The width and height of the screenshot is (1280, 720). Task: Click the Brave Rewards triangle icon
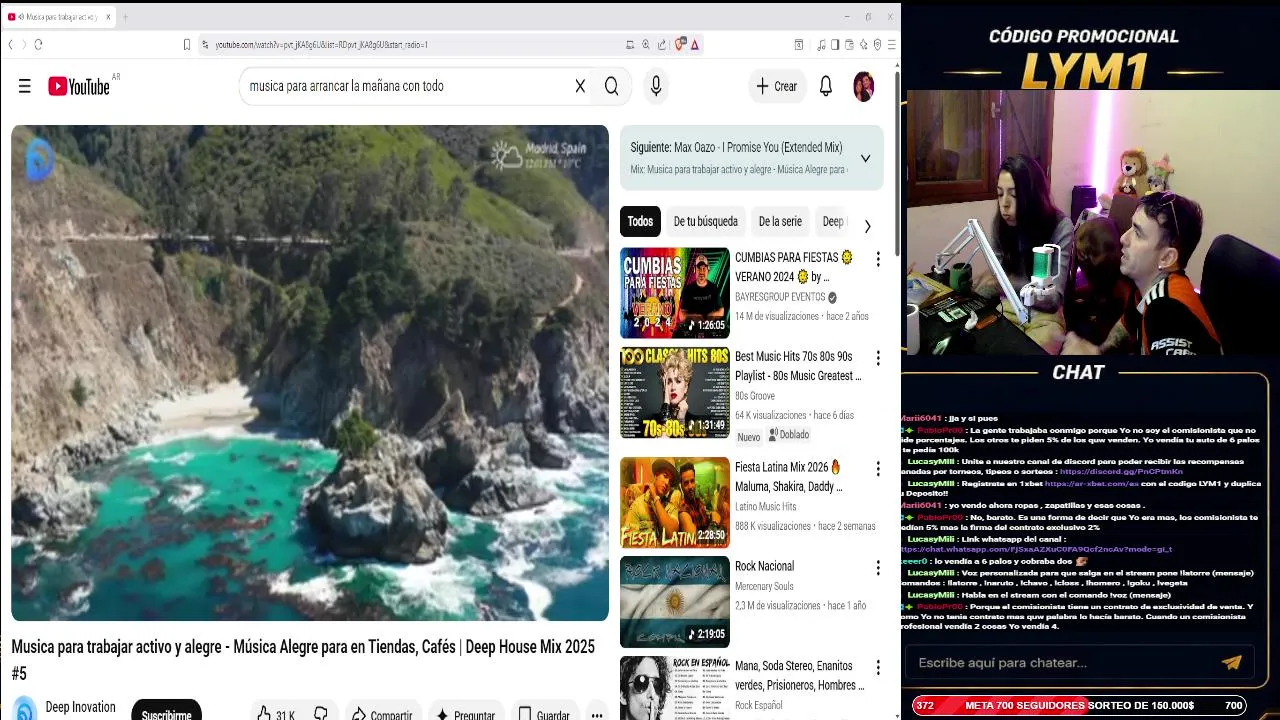coord(694,44)
